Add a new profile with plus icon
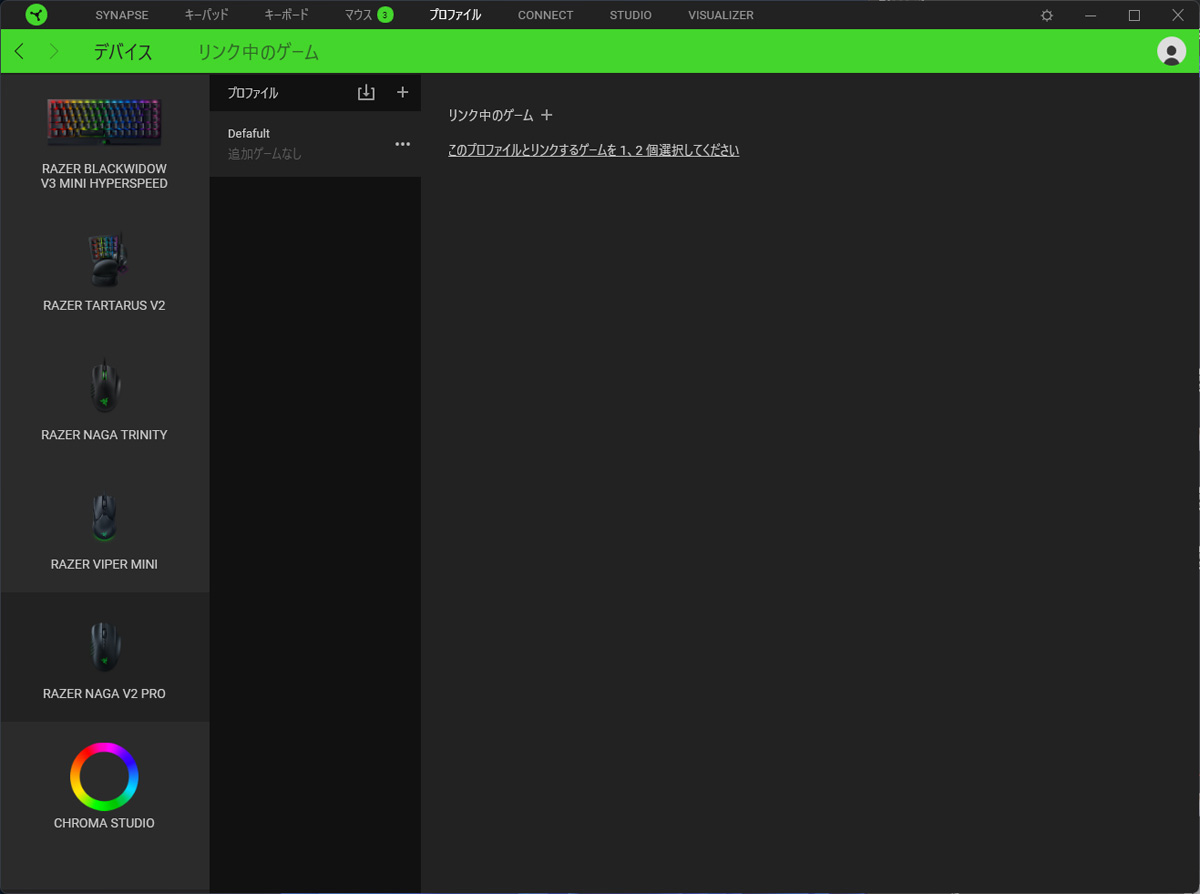The height and width of the screenshot is (894, 1200). coord(402,92)
